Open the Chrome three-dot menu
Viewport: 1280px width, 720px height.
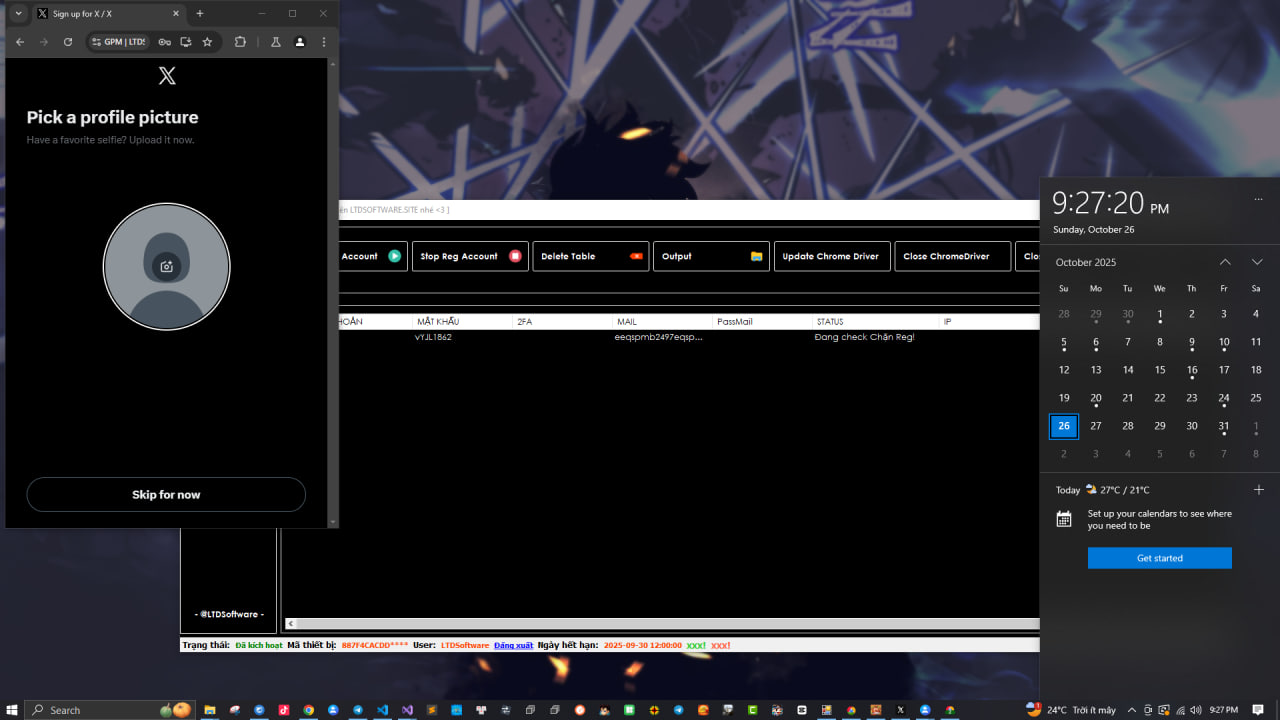pyautogui.click(x=323, y=42)
